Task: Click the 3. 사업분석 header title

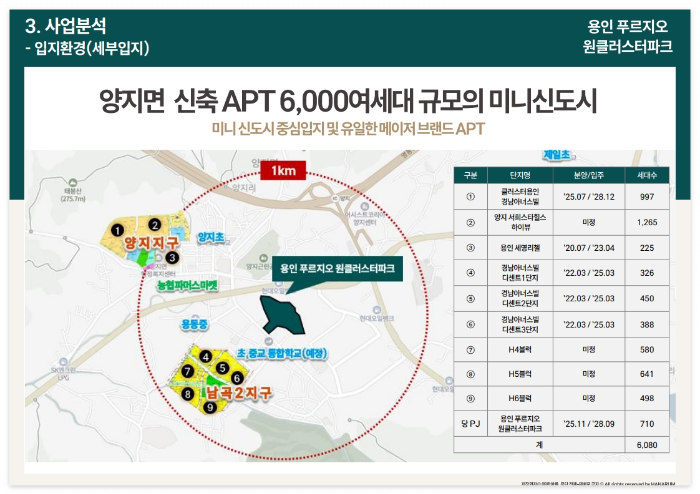Action: (66, 26)
